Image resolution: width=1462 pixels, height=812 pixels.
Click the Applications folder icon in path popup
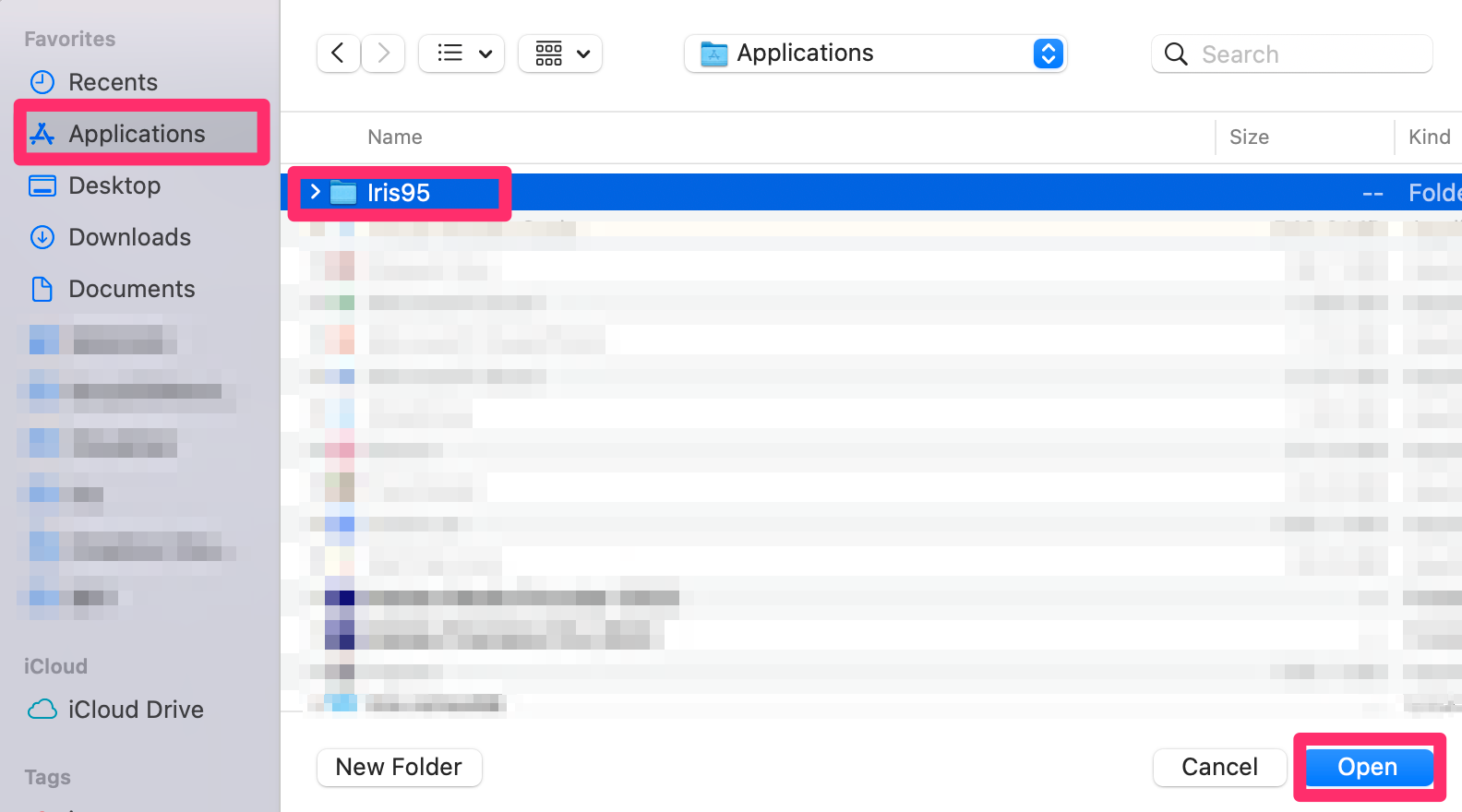(714, 54)
